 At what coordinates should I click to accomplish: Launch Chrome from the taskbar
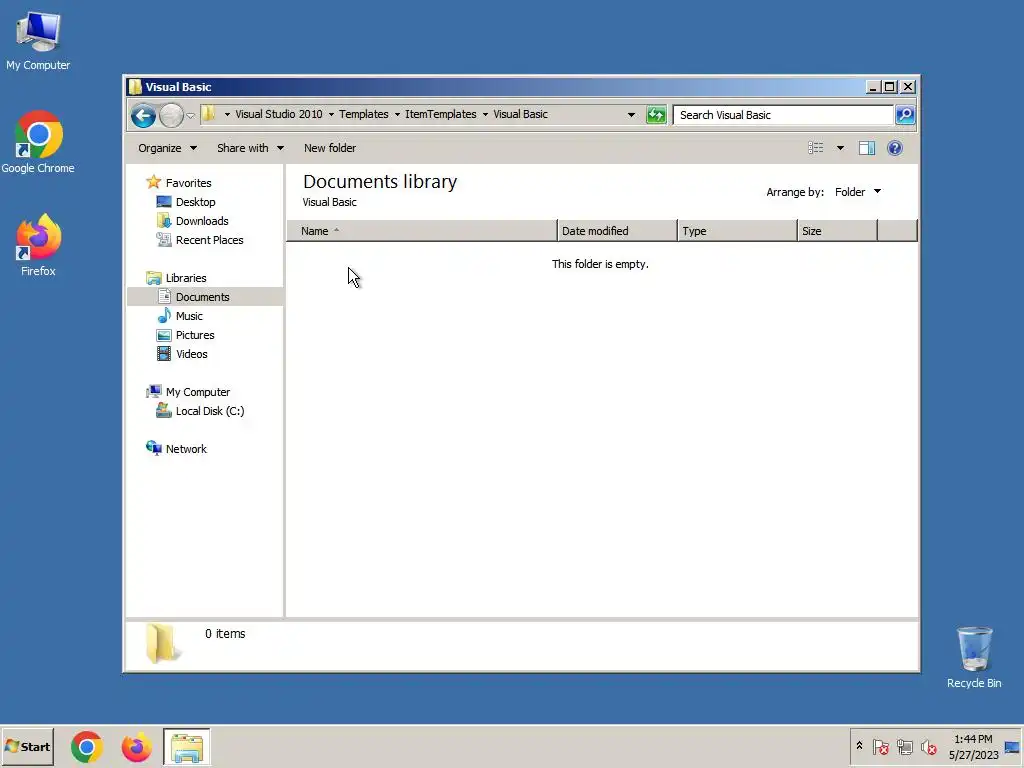(x=87, y=747)
